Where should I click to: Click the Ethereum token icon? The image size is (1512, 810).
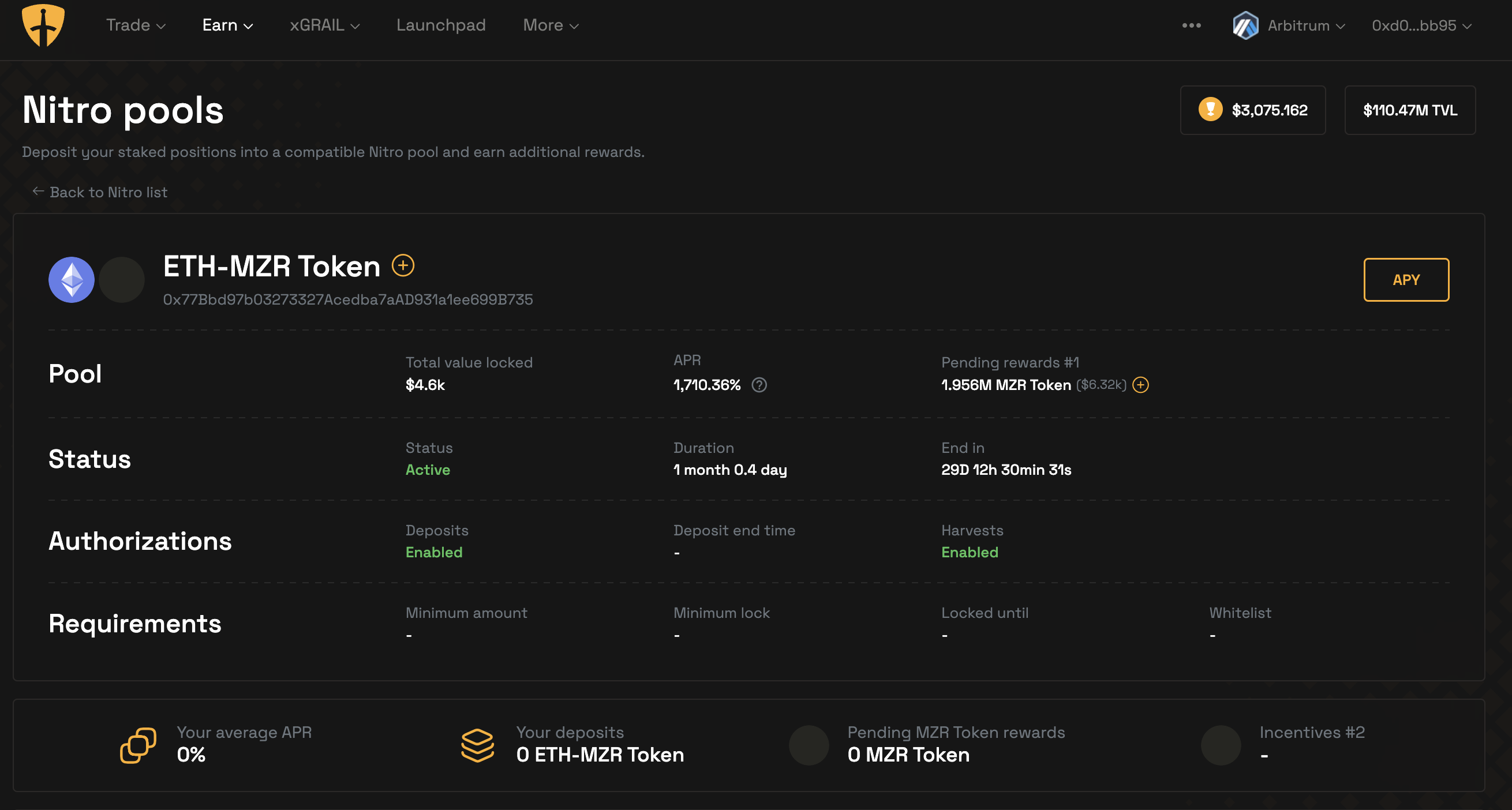point(72,280)
